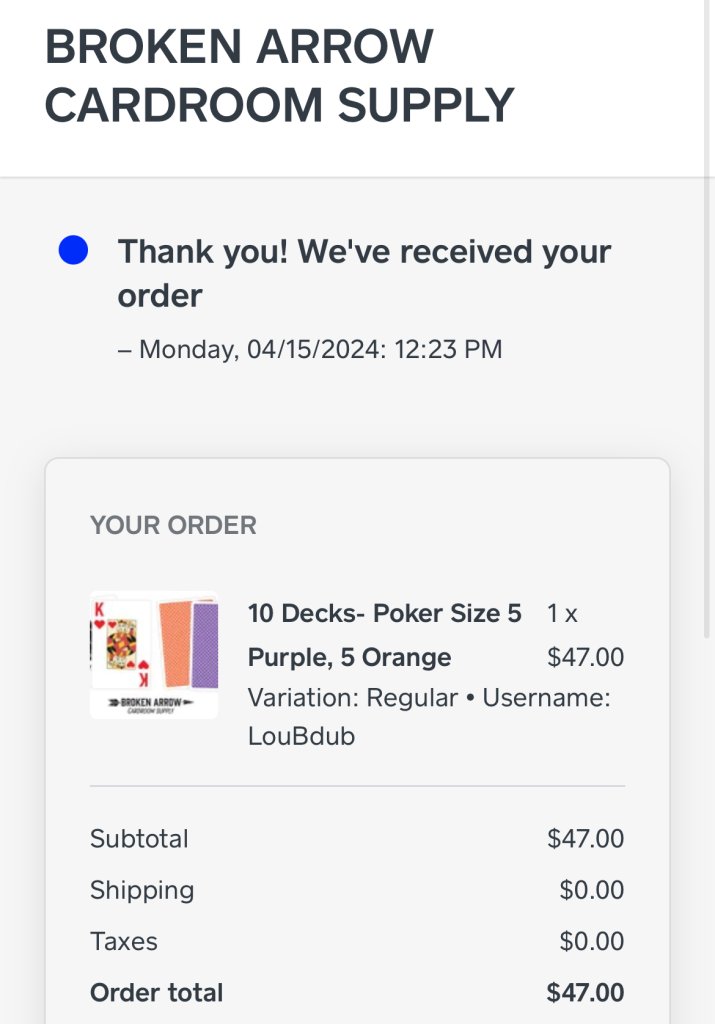Click the Shipping amount $0.00
Viewport: 715px width, 1024px height.
(x=591, y=890)
